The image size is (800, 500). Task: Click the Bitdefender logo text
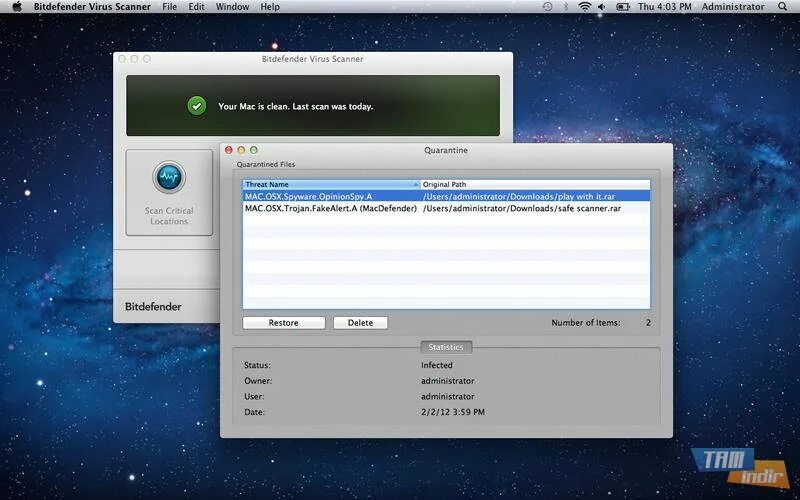153,307
